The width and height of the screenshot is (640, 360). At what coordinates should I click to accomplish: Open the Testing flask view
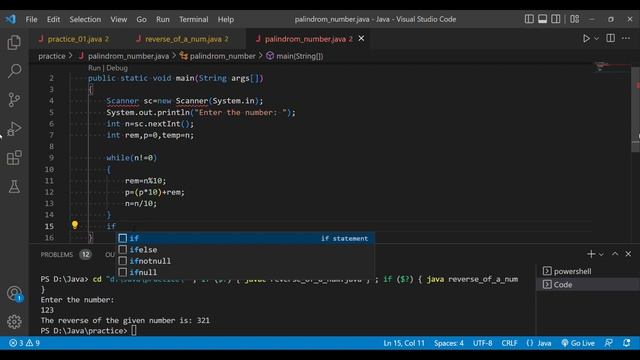[14, 187]
